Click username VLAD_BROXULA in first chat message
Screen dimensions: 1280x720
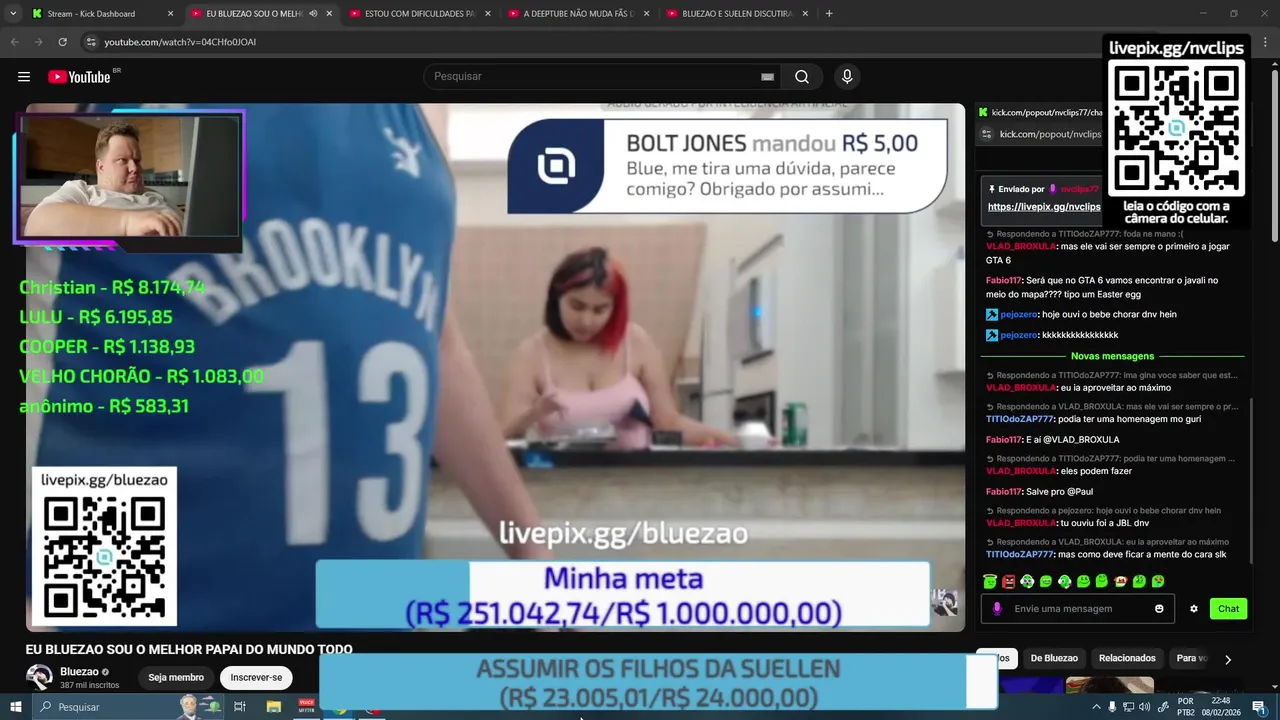pos(1021,246)
